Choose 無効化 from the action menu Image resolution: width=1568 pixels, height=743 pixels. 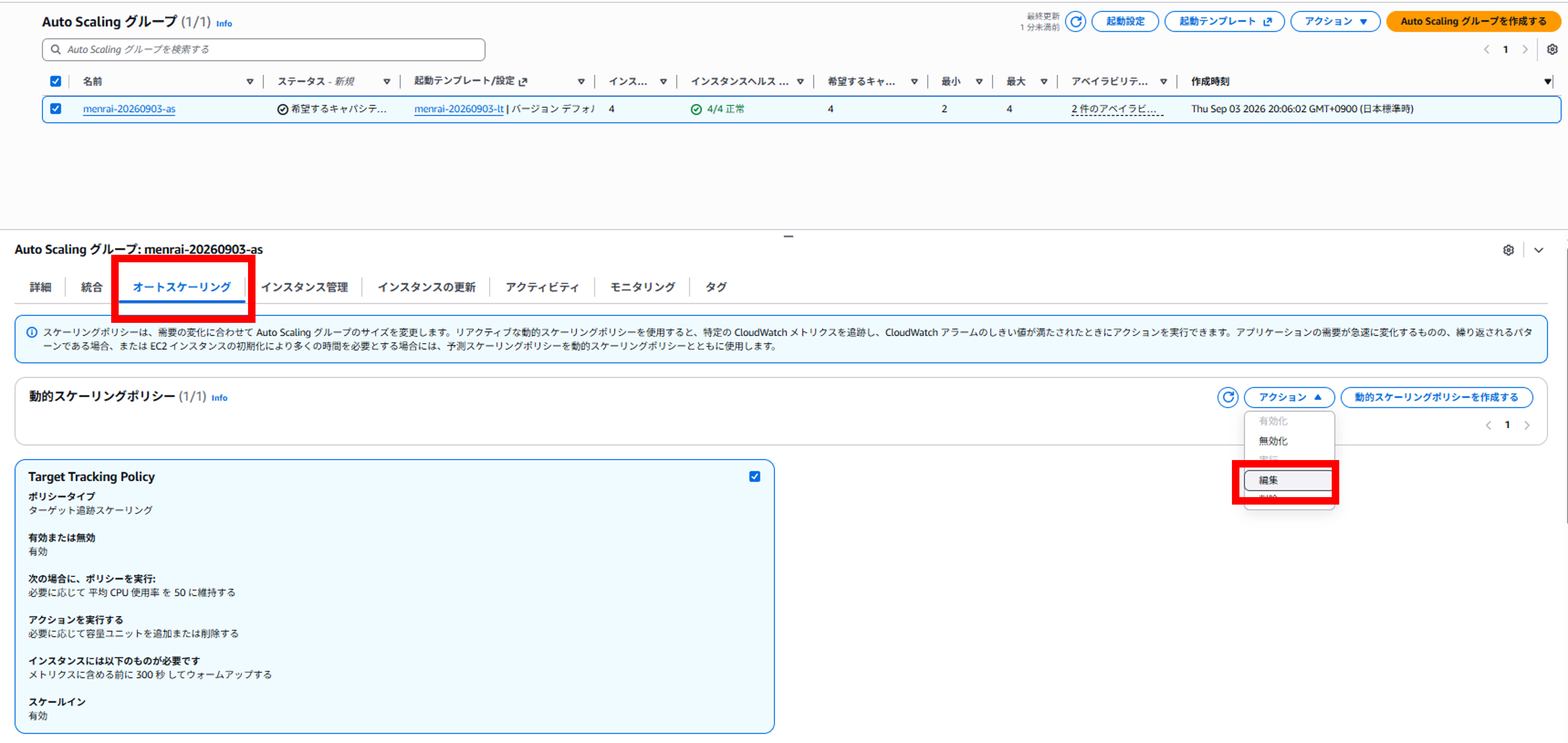(1289, 440)
